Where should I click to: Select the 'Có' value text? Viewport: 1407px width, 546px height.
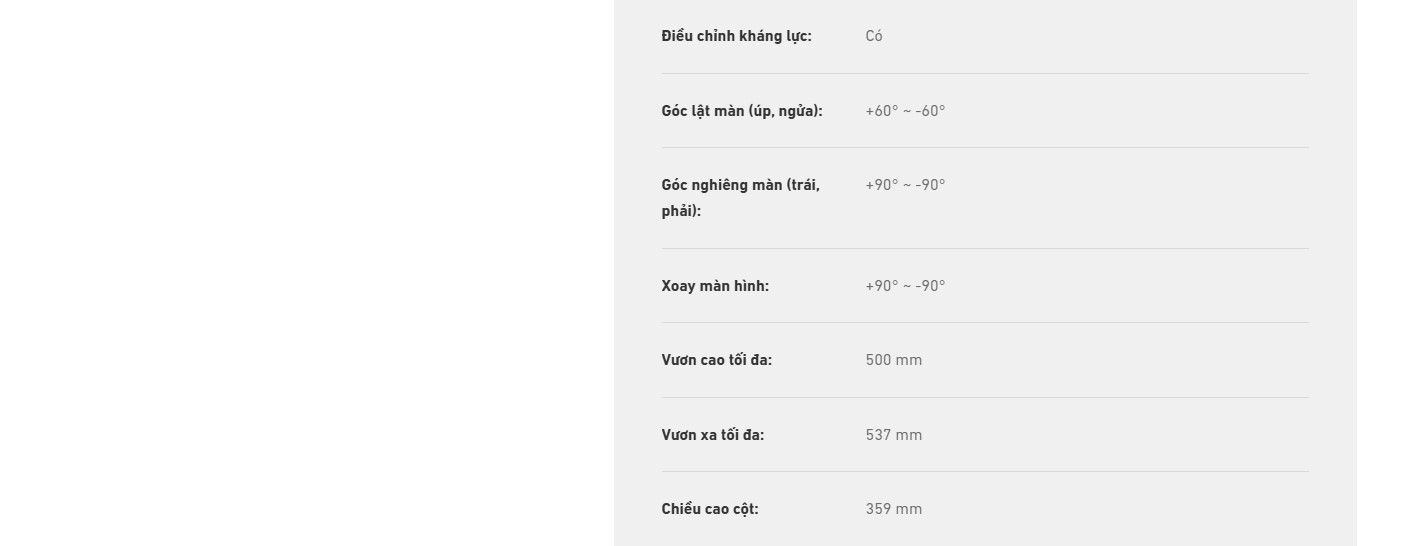[x=874, y=36]
